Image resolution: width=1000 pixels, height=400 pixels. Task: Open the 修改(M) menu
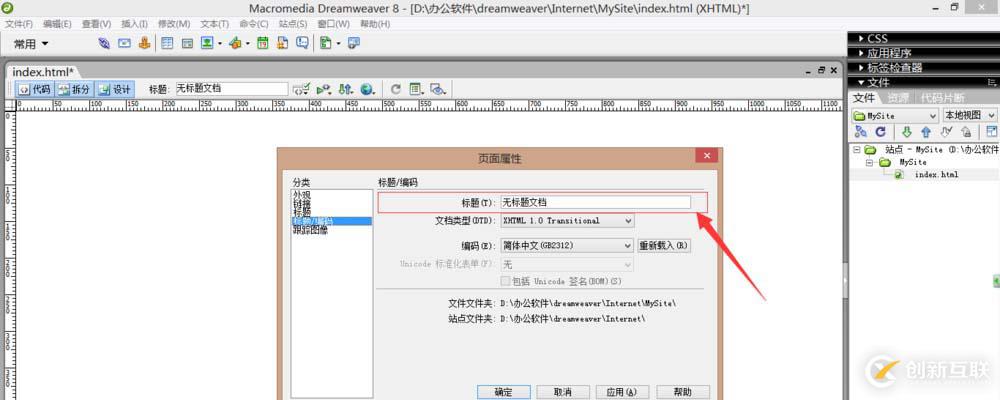(173, 24)
